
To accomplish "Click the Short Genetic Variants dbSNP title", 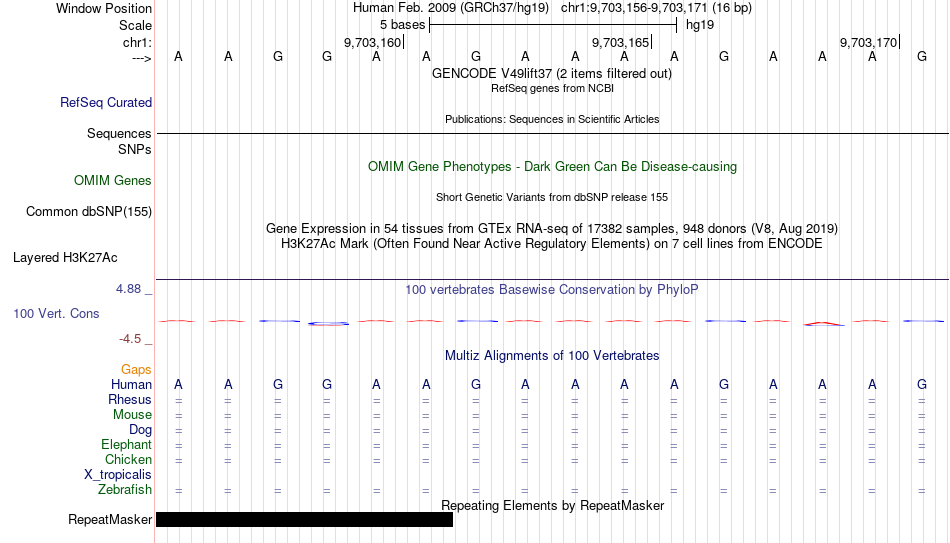I will click(552, 198).
